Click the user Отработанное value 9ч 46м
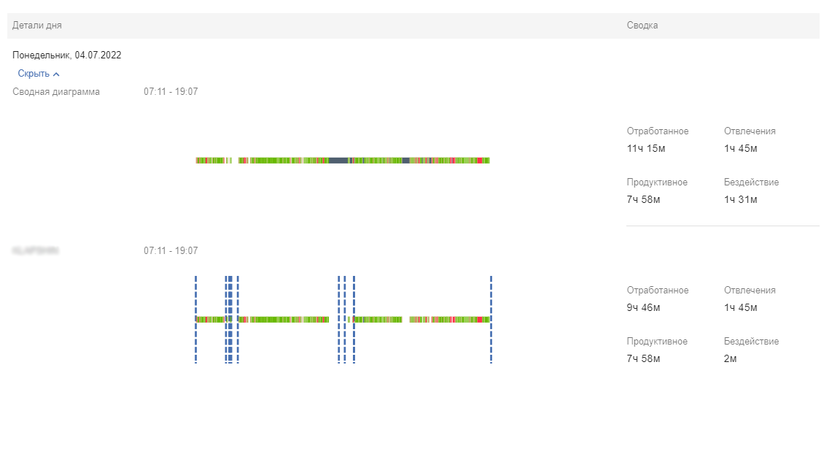Screen dimensions: 840x473 pos(643,308)
